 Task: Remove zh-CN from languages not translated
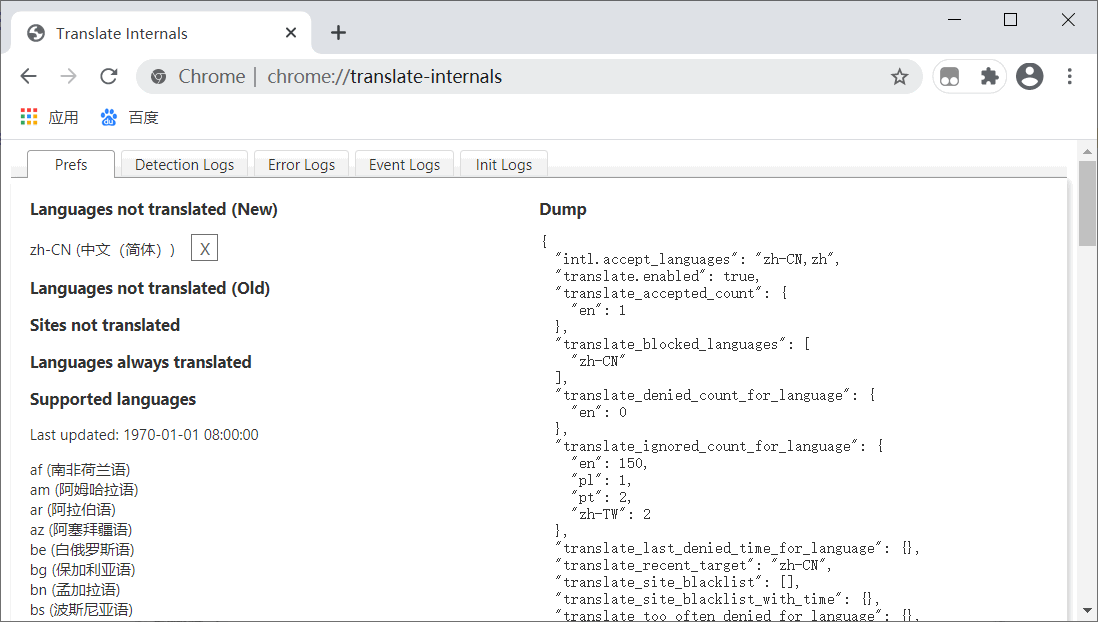pyautogui.click(x=204, y=248)
